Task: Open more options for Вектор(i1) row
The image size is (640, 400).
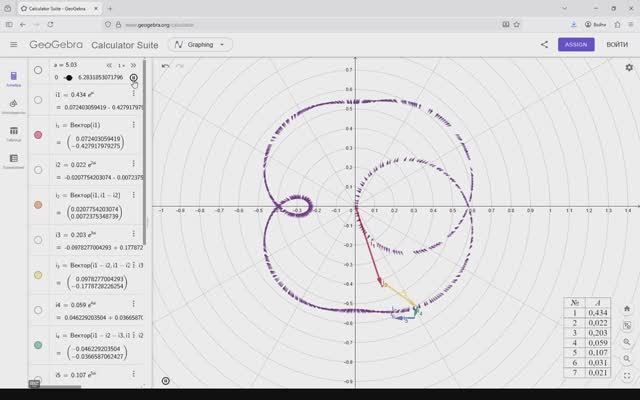Action: coord(133,125)
